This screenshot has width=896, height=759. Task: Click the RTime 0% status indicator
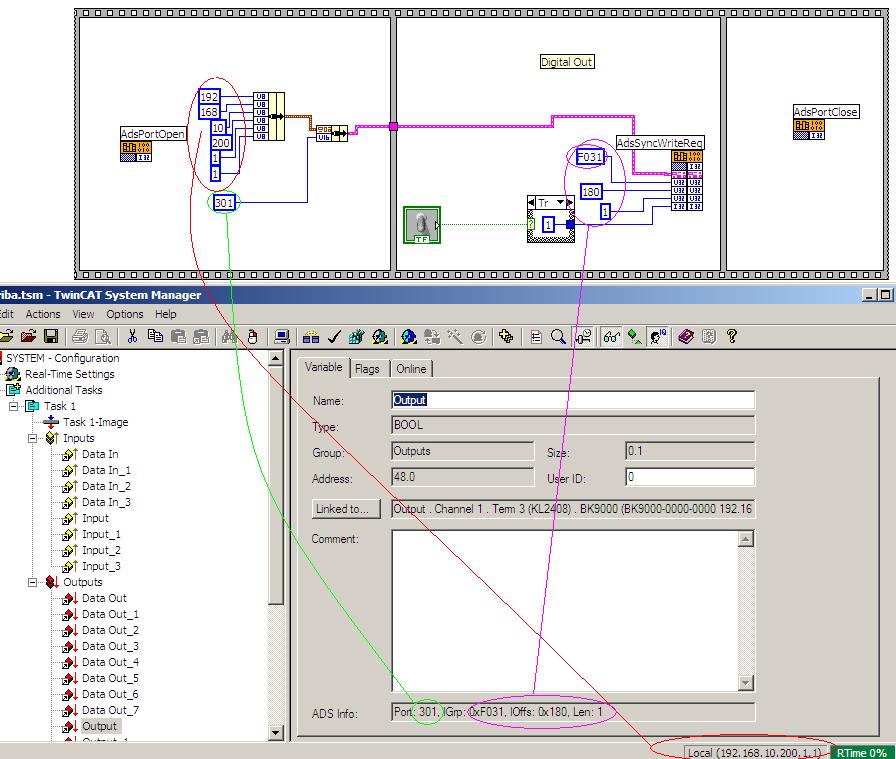point(861,753)
